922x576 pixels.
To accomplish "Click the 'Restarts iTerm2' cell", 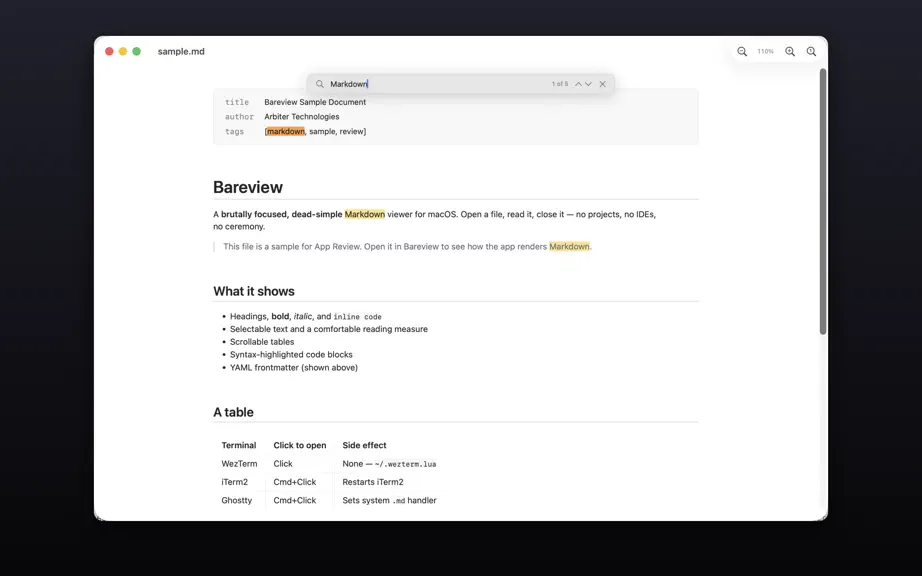I will [x=373, y=482].
